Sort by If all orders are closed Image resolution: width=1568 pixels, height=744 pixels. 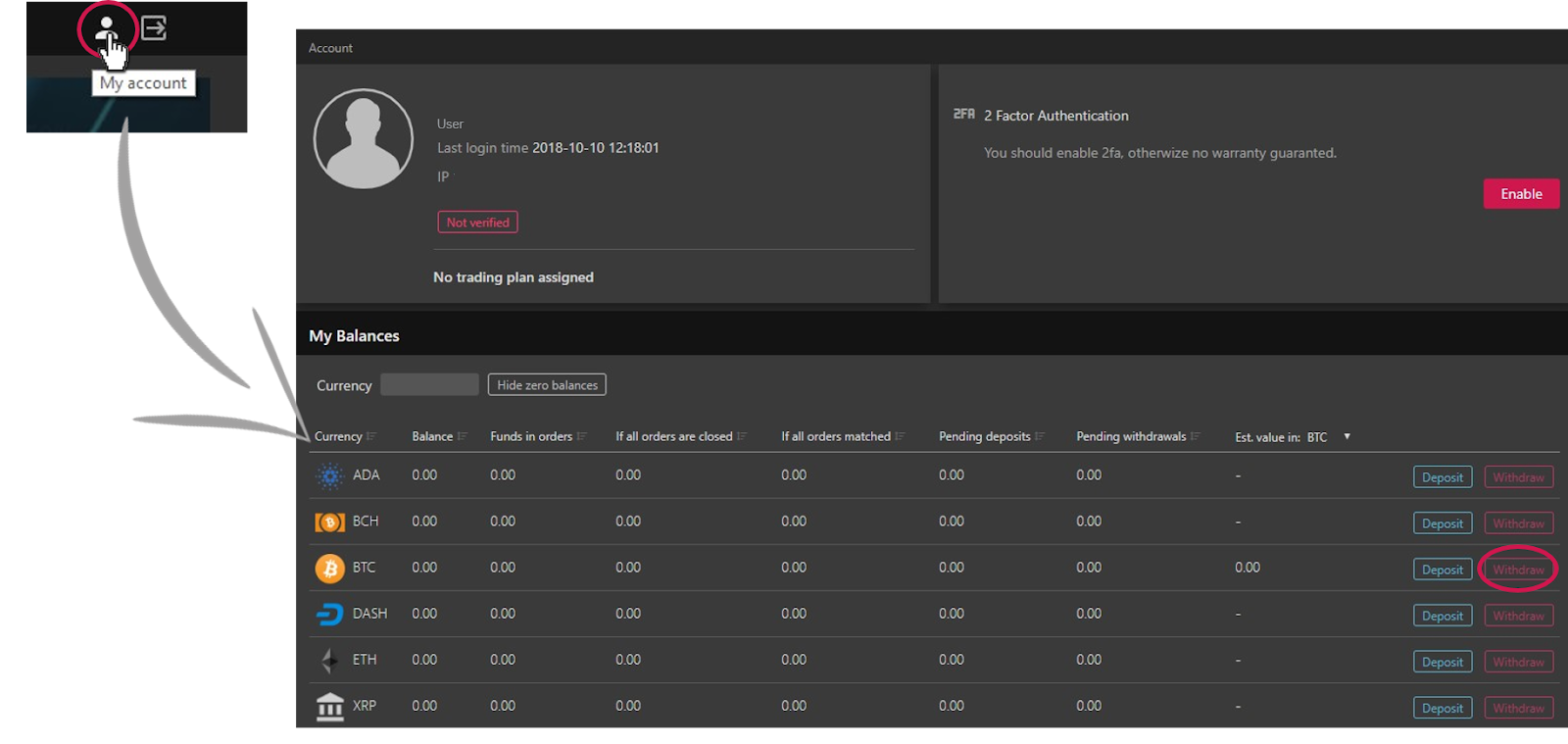(x=743, y=436)
